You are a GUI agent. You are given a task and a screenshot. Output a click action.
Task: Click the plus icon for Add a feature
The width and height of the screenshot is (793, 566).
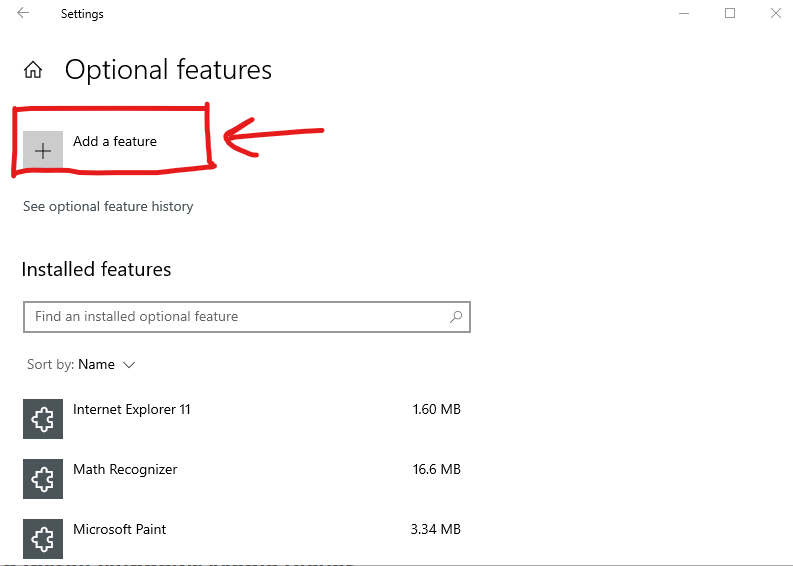click(x=43, y=151)
